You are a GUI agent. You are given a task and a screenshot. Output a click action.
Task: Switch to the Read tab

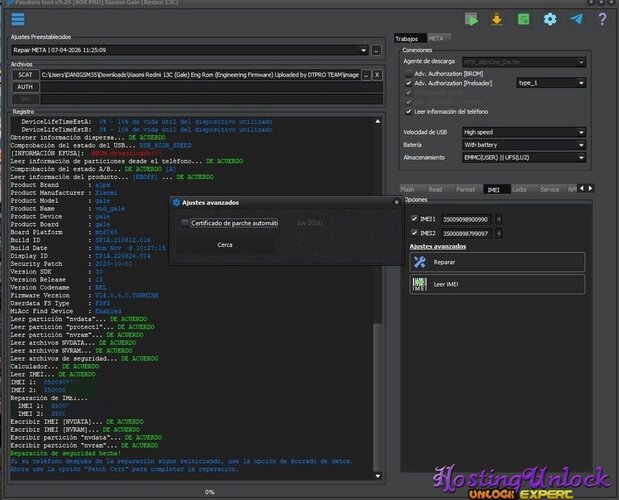pyautogui.click(x=436, y=189)
